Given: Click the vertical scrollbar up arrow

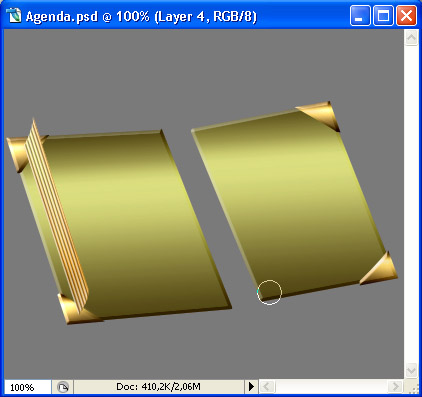Looking at the screenshot, I should pos(411,37).
